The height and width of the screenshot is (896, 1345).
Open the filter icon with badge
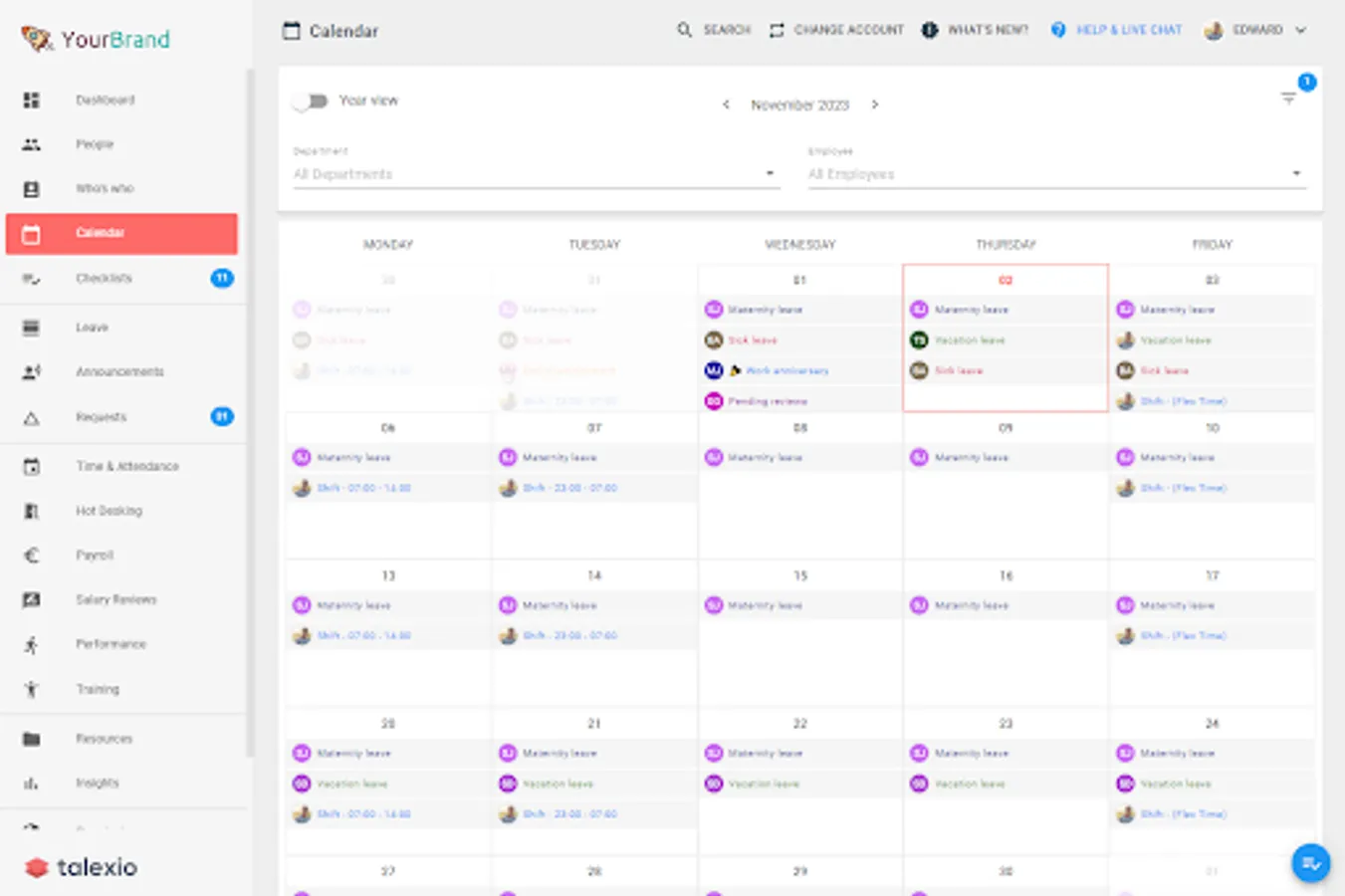(1288, 98)
